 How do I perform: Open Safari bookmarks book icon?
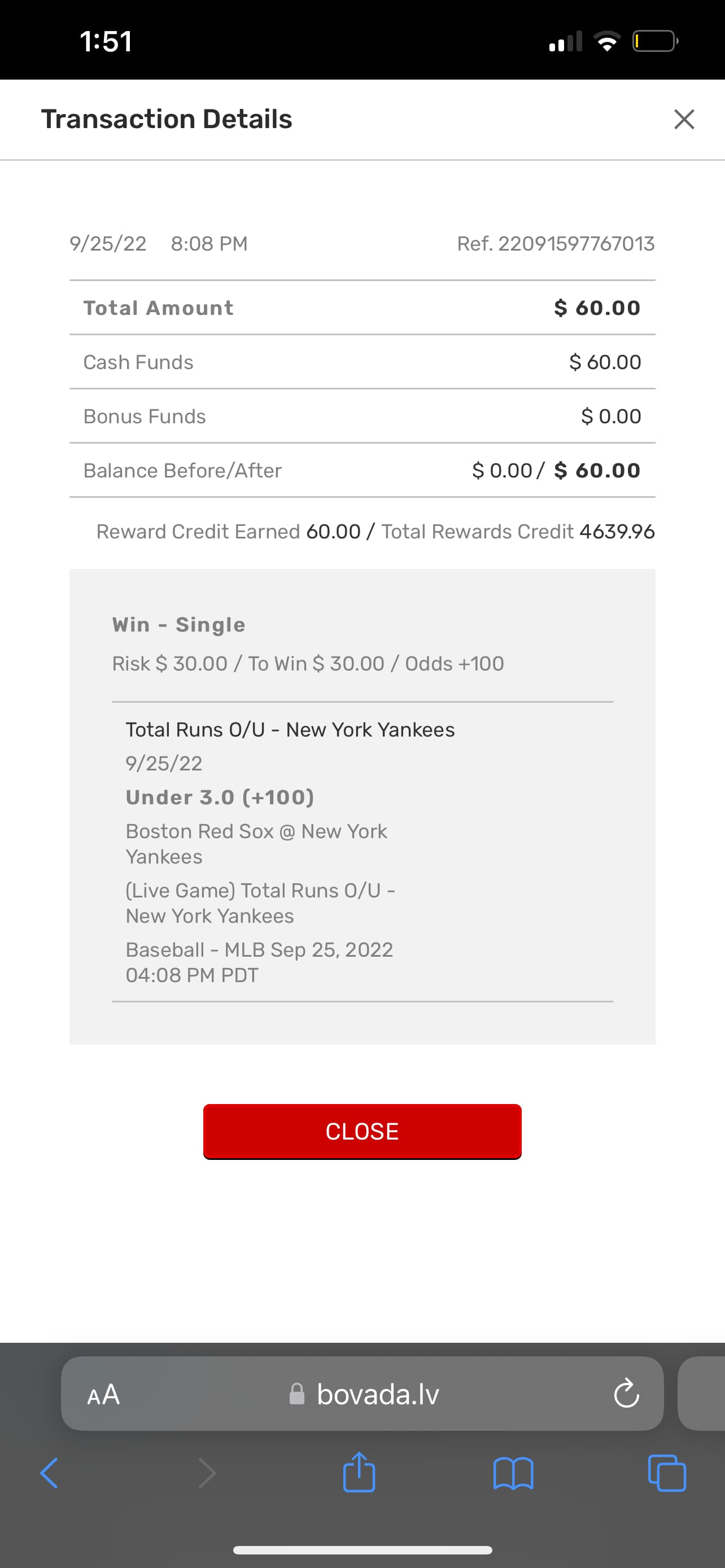[x=513, y=1473]
